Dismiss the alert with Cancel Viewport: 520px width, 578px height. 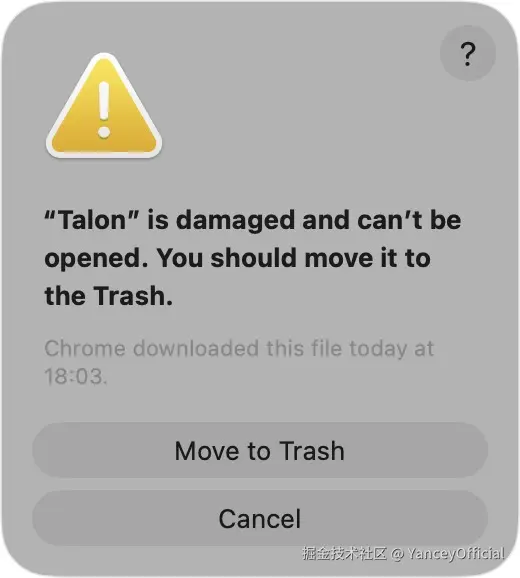point(260,518)
